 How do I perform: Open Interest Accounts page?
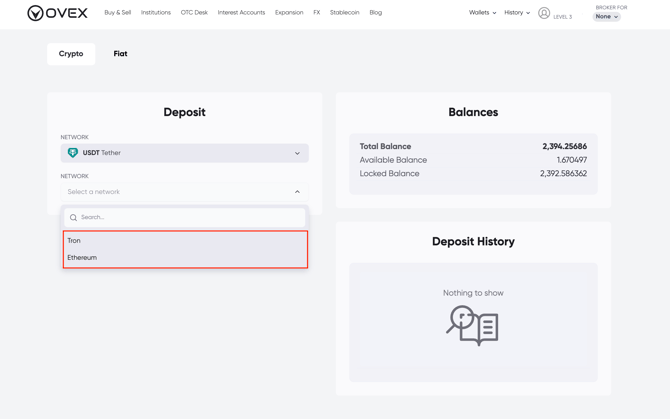(241, 13)
